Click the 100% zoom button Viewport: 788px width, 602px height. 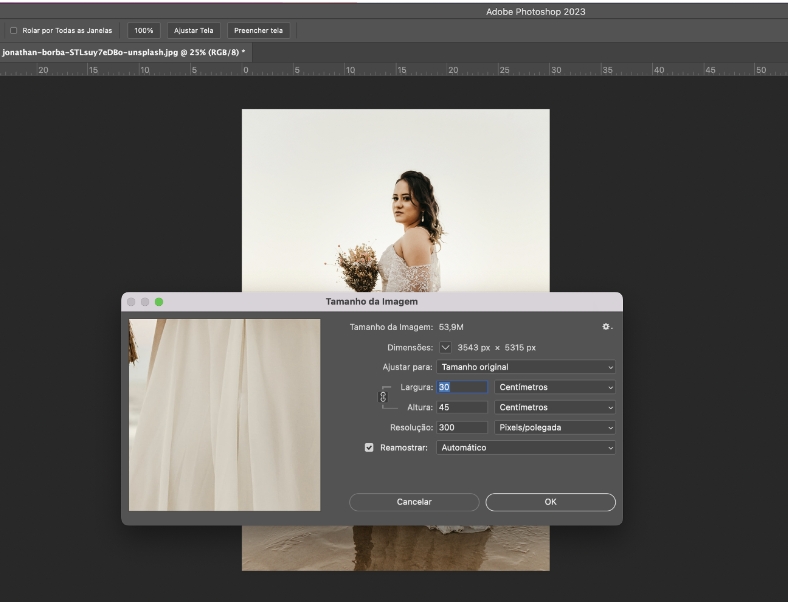(x=144, y=31)
